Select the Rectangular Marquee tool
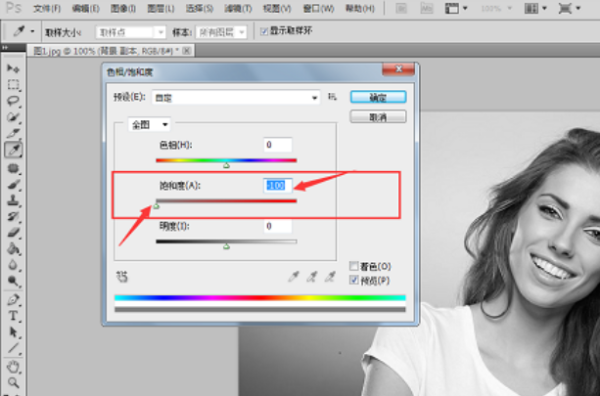The image size is (600, 396). (x=13, y=85)
